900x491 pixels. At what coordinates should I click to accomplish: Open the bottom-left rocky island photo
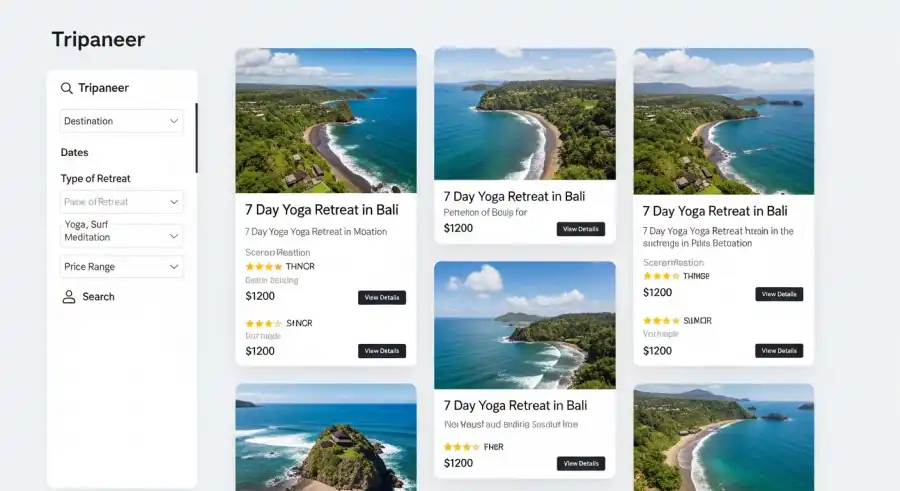[x=326, y=437]
